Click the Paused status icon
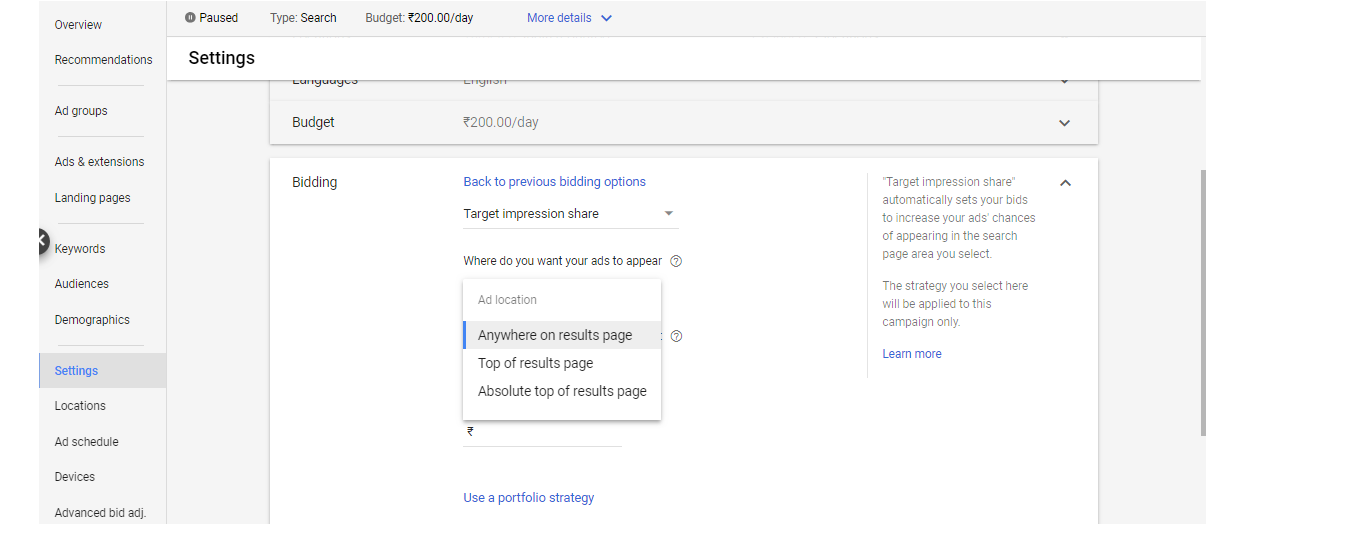The width and height of the screenshot is (1360, 558). 190,18
